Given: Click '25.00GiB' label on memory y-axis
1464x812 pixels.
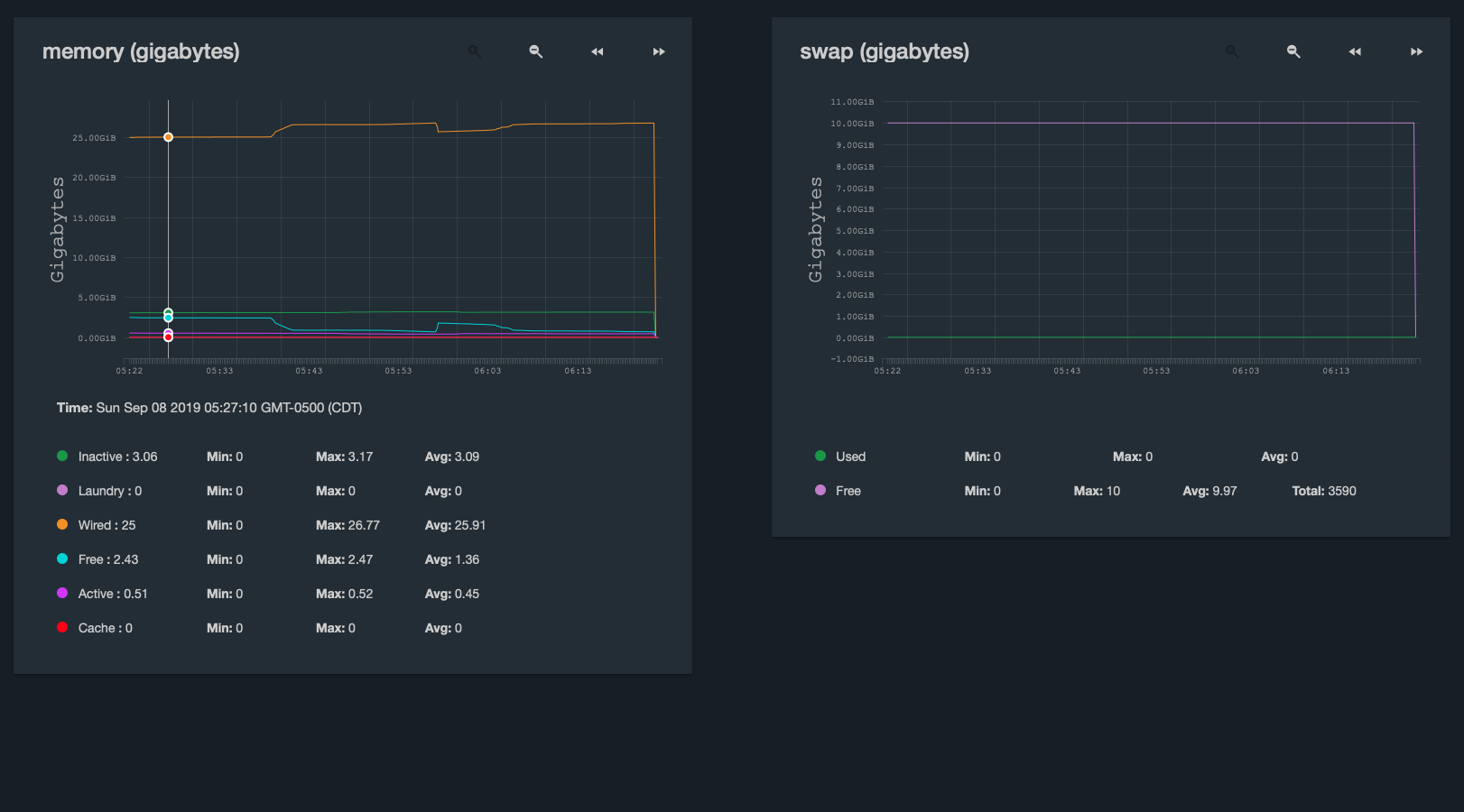Looking at the screenshot, I should tap(94, 138).
